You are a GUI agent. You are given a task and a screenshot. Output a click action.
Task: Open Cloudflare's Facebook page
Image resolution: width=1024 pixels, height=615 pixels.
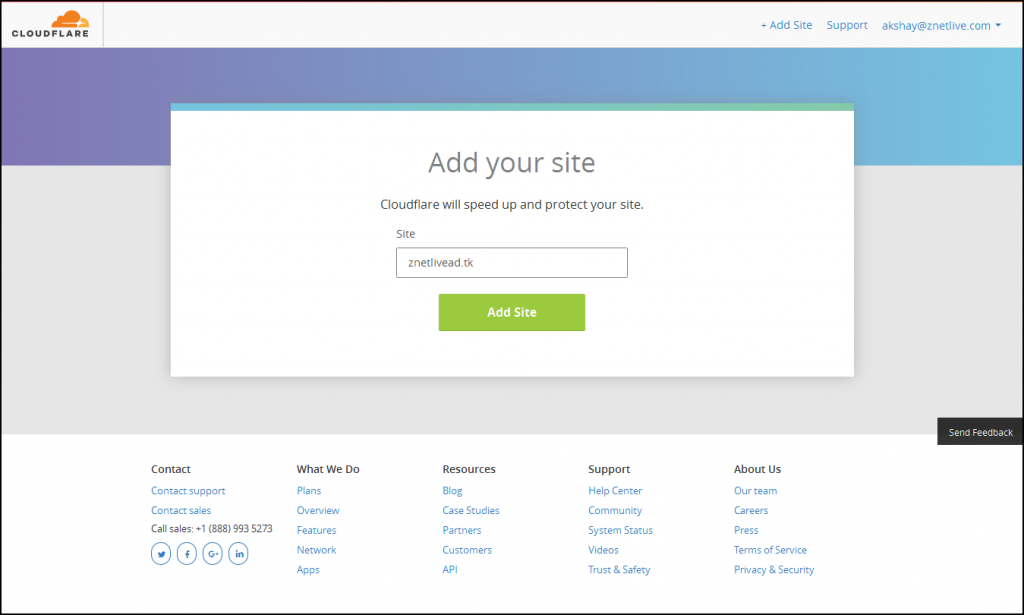187,553
